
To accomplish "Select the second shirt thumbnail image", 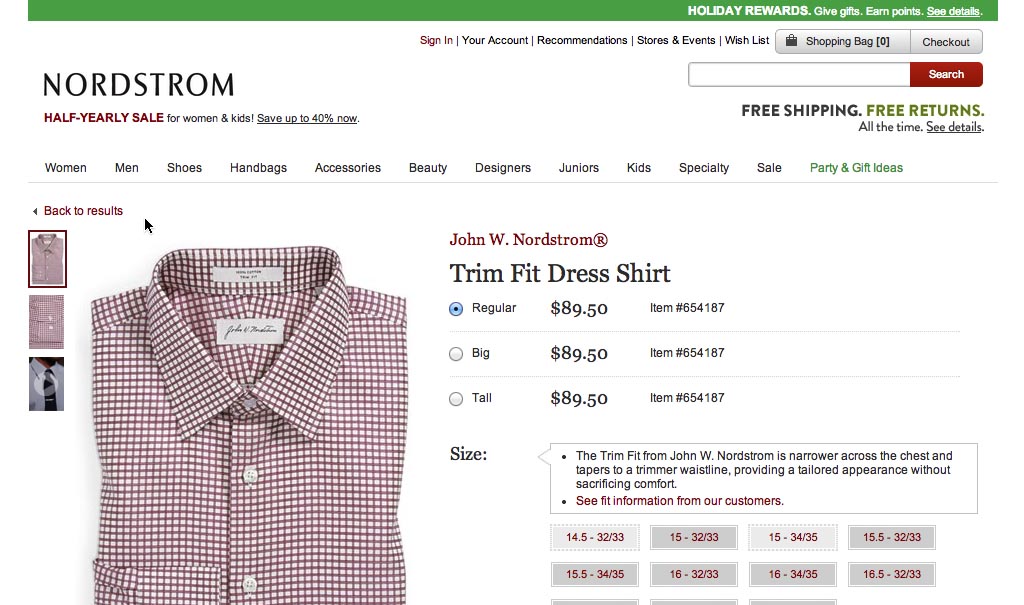I will pyautogui.click(x=47, y=322).
